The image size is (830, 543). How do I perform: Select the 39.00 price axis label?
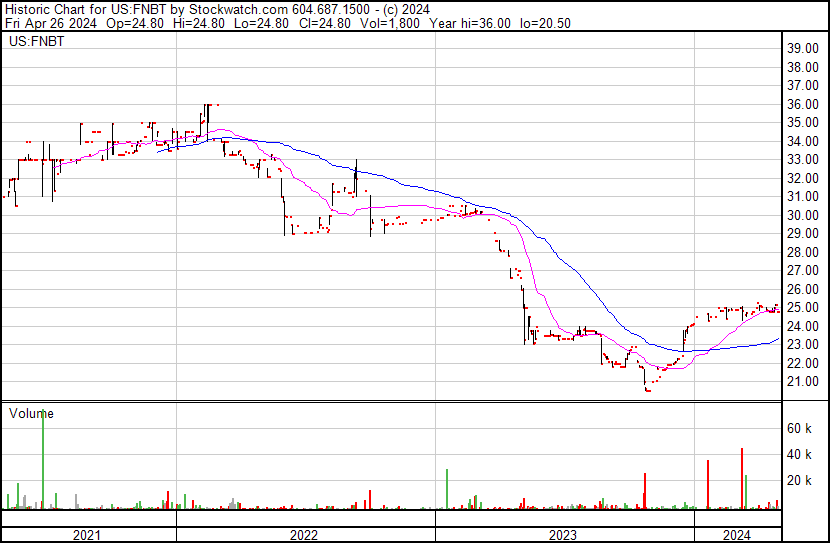(802, 49)
